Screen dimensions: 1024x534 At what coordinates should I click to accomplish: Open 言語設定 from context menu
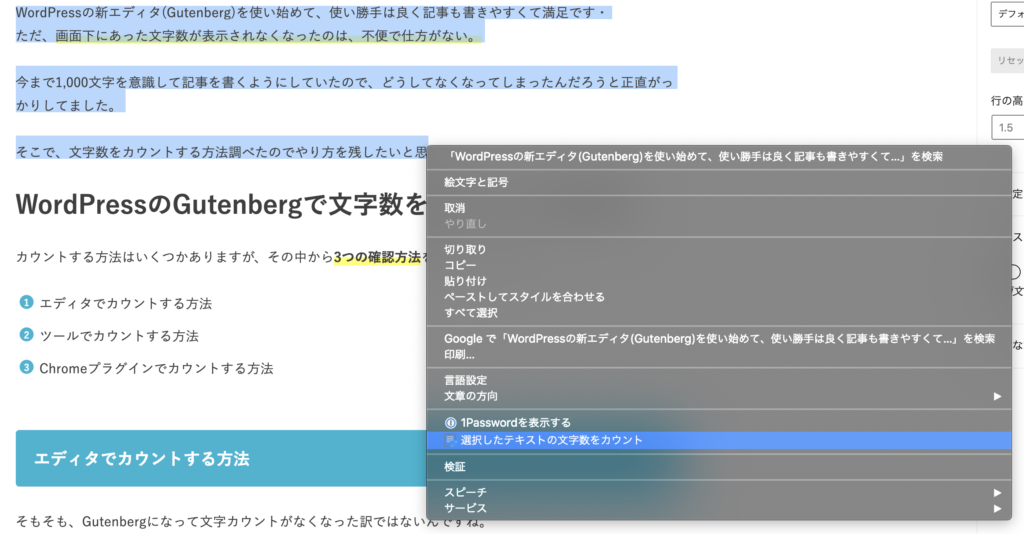coord(718,381)
